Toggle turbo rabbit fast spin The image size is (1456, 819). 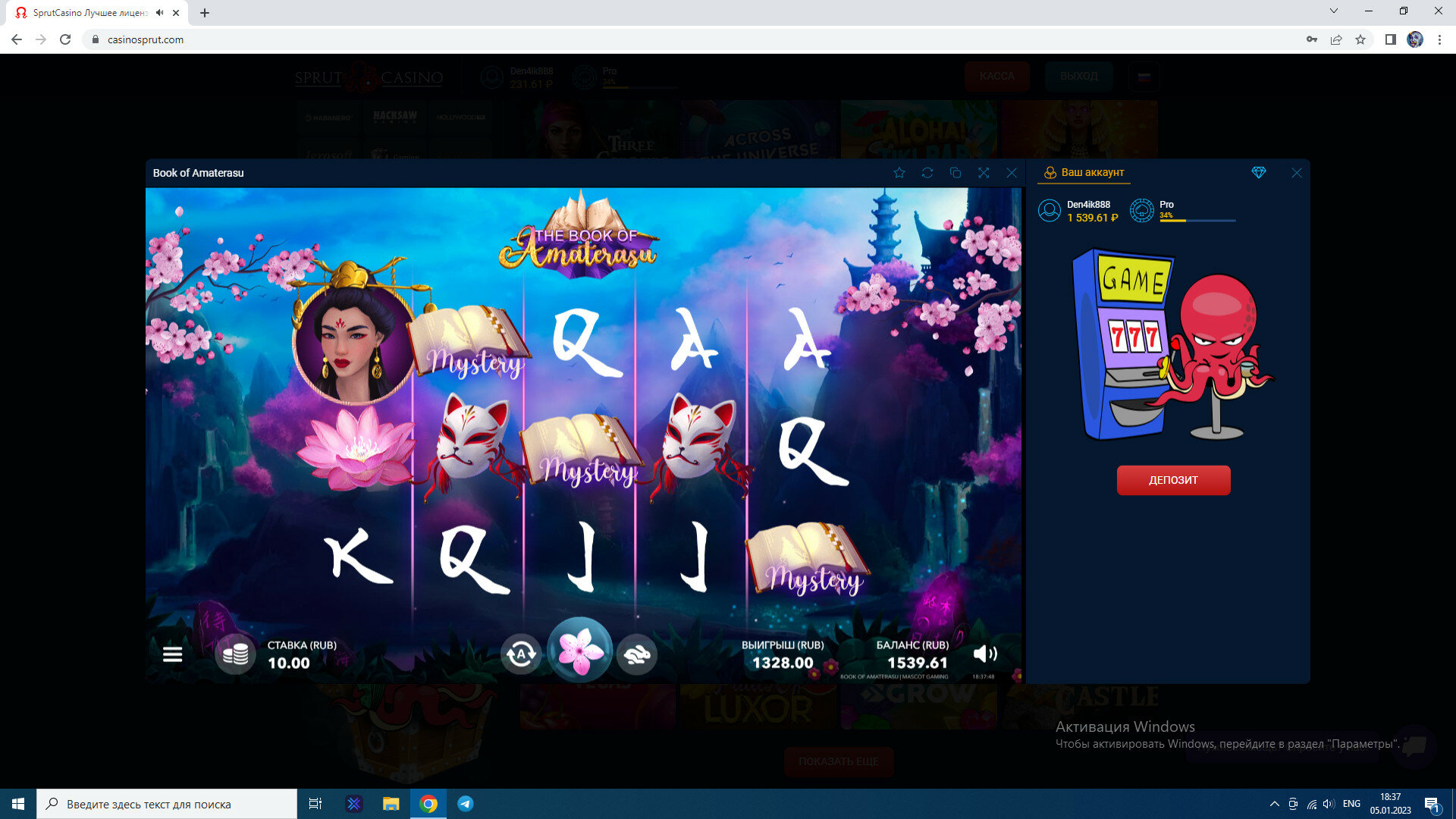coord(637,654)
